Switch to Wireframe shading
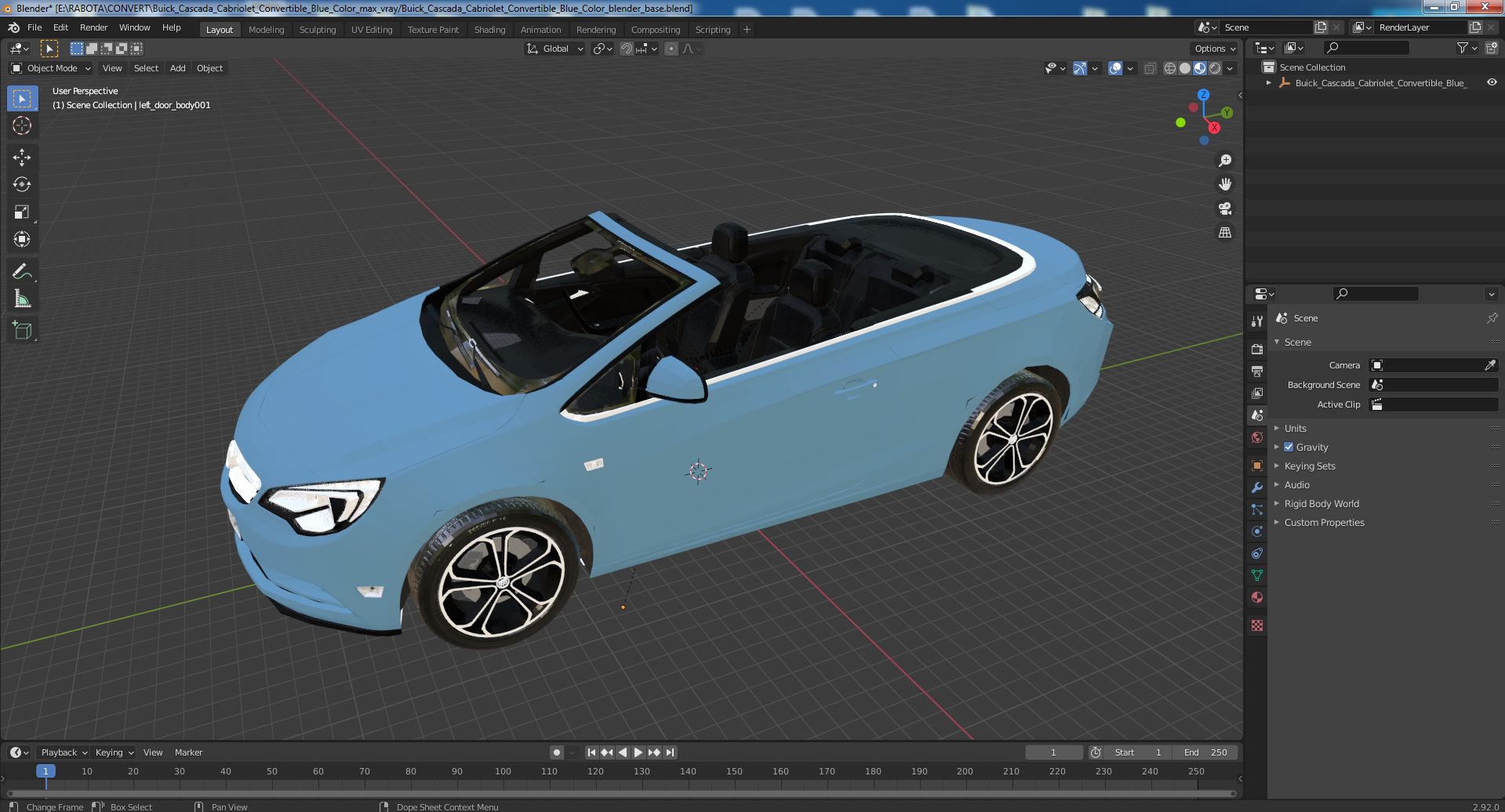 click(1170, 68)
